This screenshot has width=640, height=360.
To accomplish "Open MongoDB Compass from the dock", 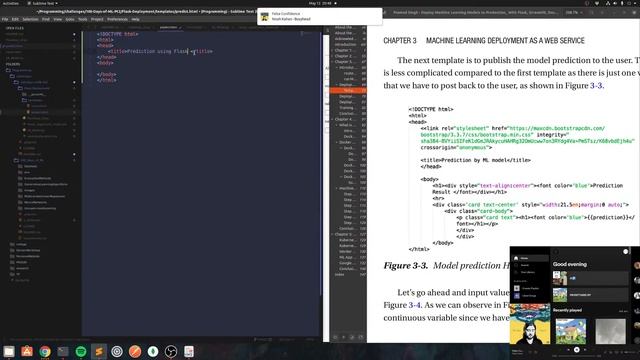I will pos(153,351).
